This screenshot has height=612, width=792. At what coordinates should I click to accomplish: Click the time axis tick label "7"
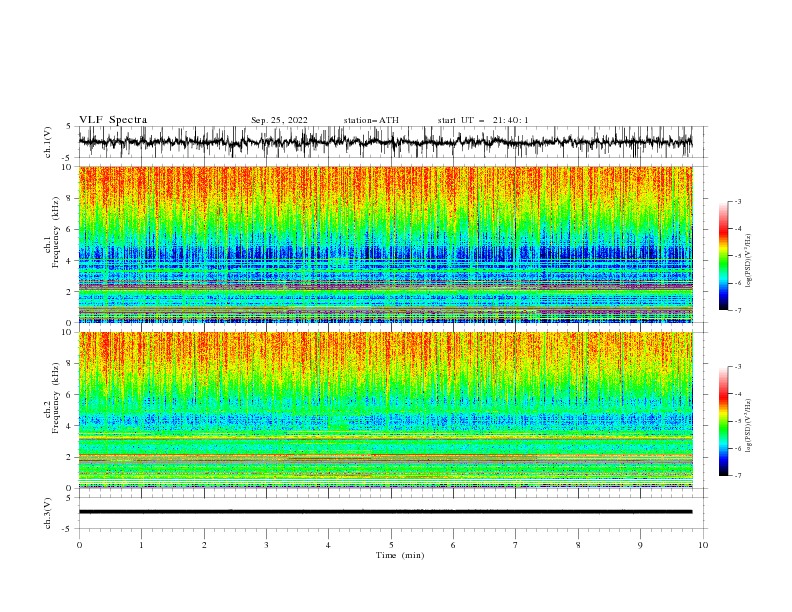(516, 545)
